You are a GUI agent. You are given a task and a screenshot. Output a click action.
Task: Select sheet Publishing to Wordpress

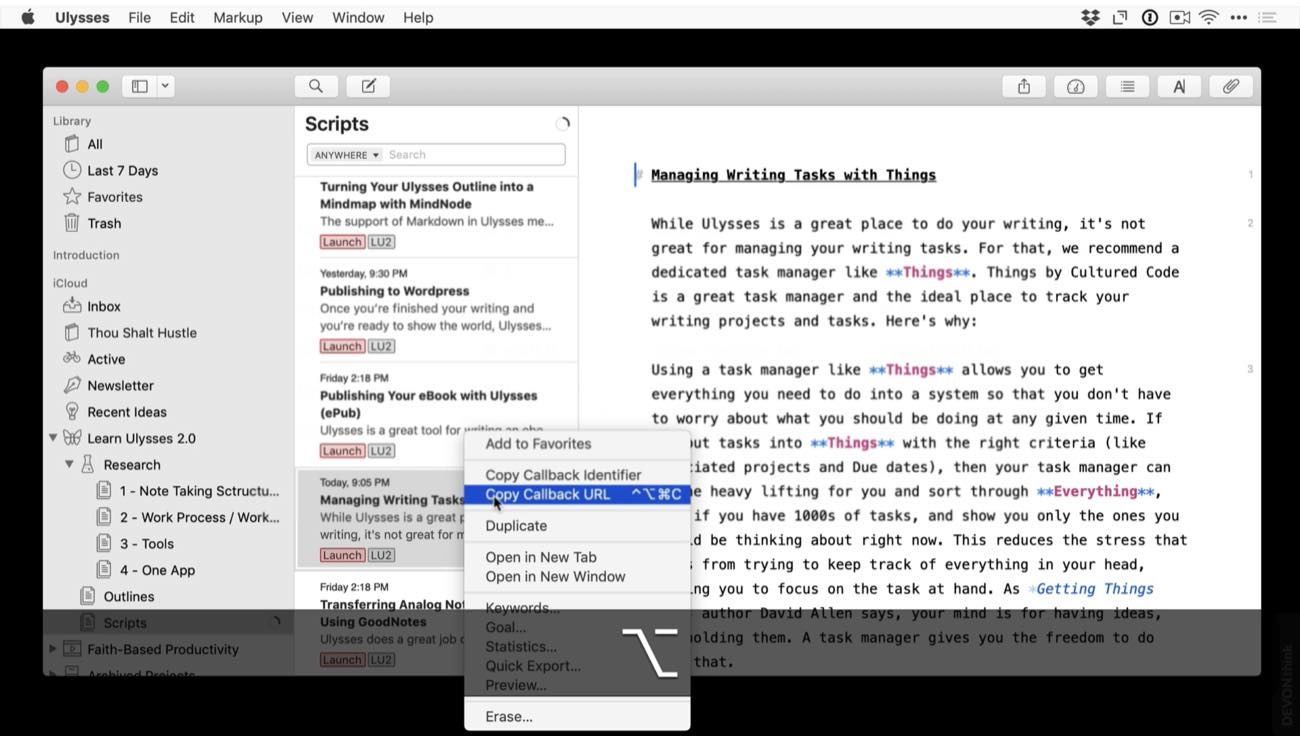[436, 310]
